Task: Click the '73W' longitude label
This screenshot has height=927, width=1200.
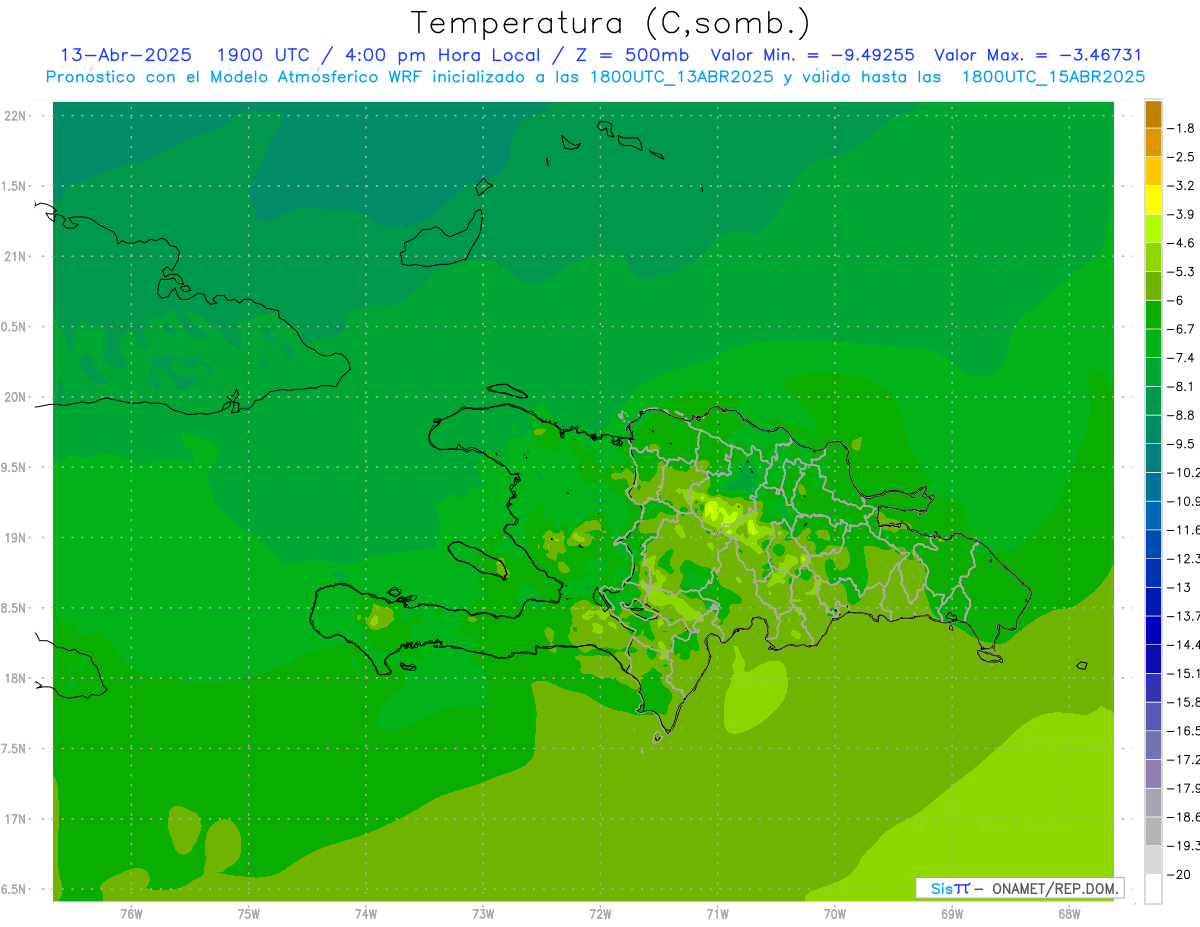Action: 483,914
